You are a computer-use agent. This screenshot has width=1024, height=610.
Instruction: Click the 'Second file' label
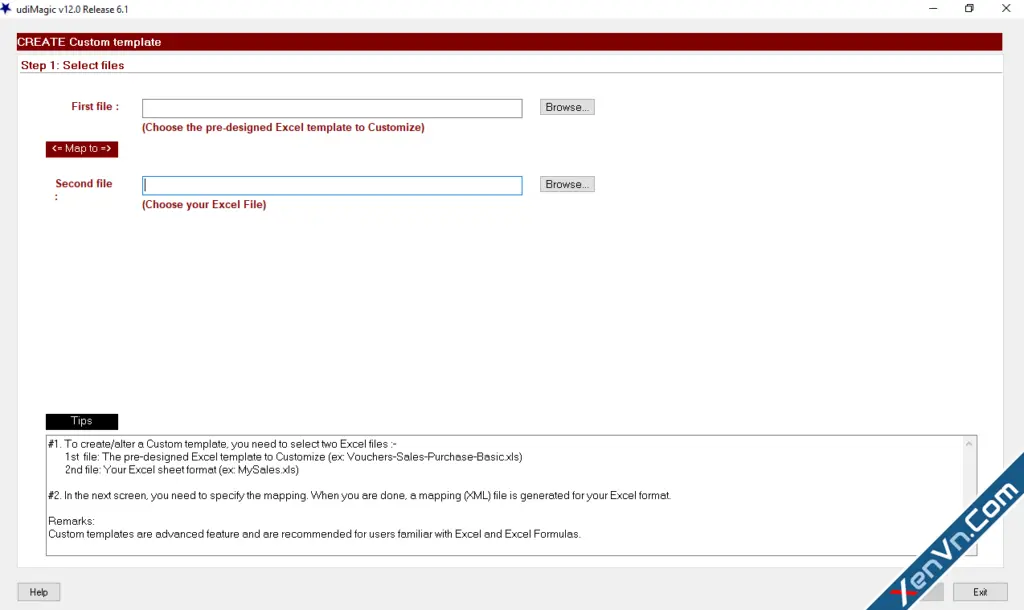tap(84, 184)
